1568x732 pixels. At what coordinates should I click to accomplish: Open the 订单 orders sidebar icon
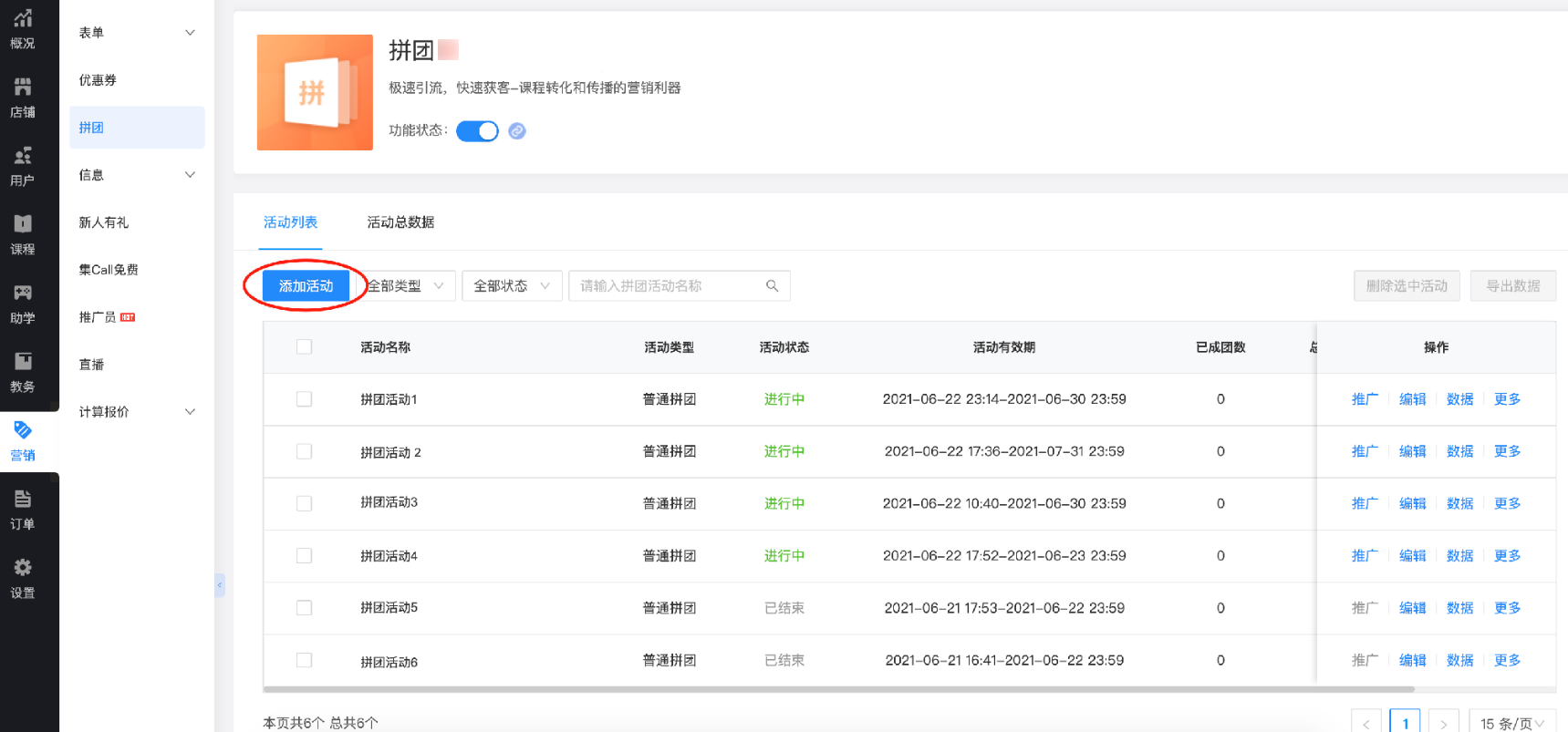pos(23,510)
